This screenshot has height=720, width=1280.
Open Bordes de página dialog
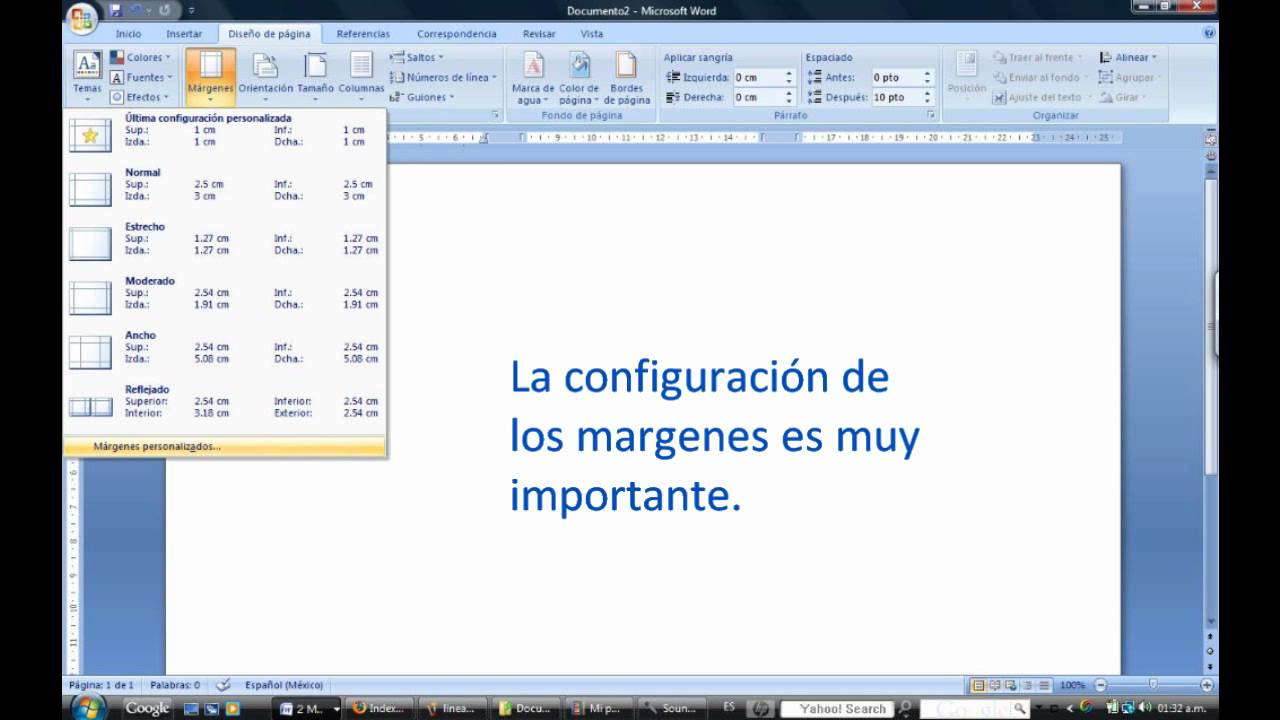(626, 77)
